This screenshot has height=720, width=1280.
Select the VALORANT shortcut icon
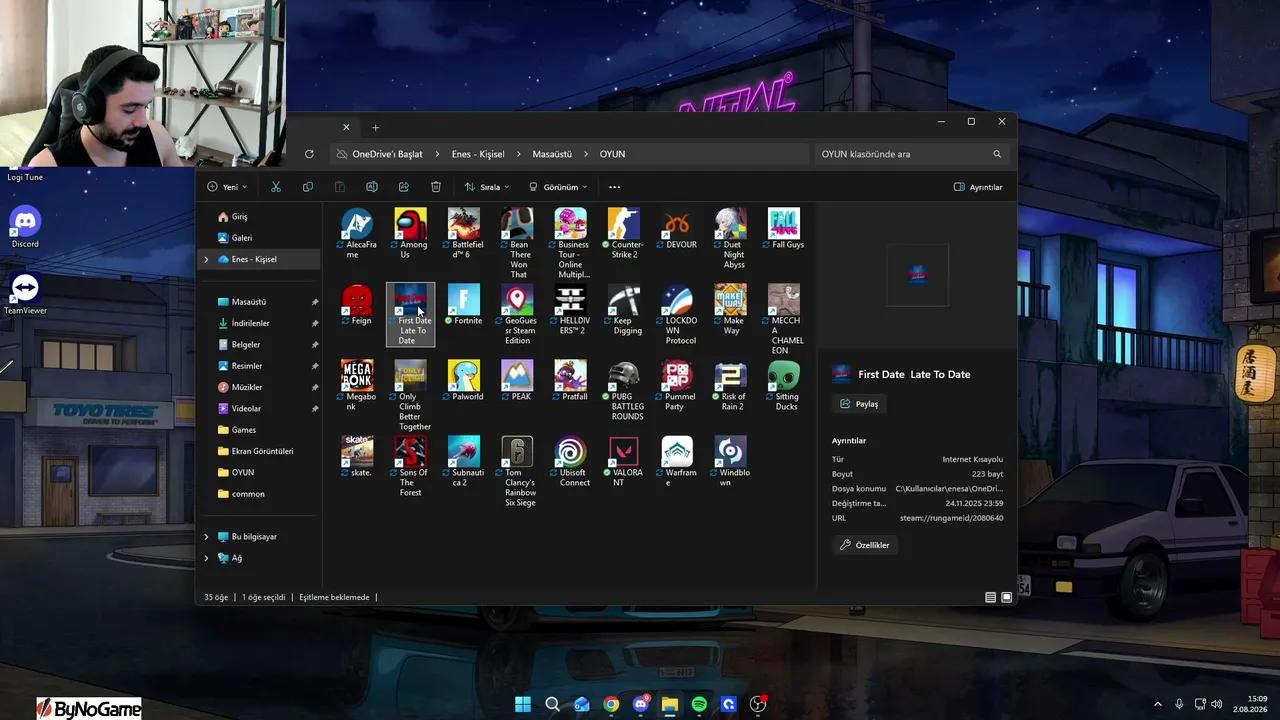[x=624, y=462]
